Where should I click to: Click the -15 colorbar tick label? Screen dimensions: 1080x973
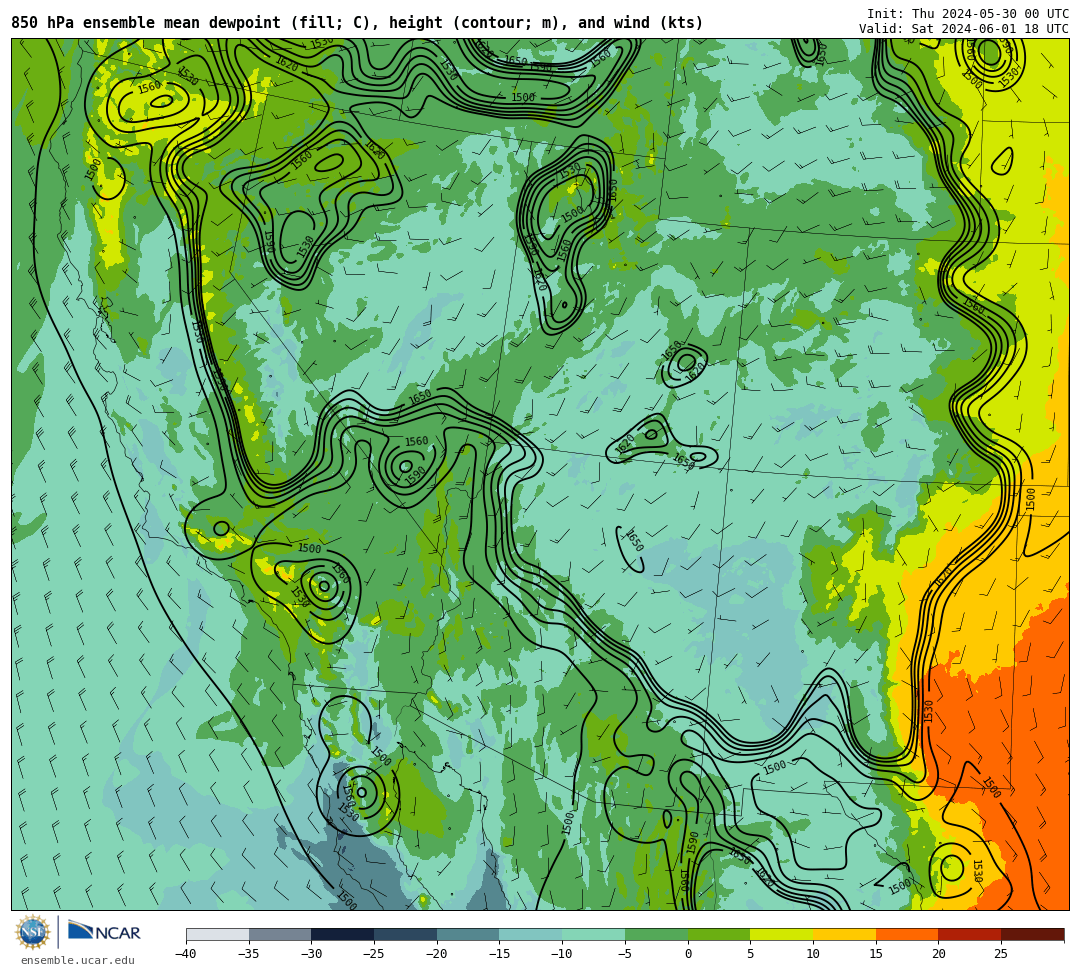pyautogui.click(x=499, y=954)
